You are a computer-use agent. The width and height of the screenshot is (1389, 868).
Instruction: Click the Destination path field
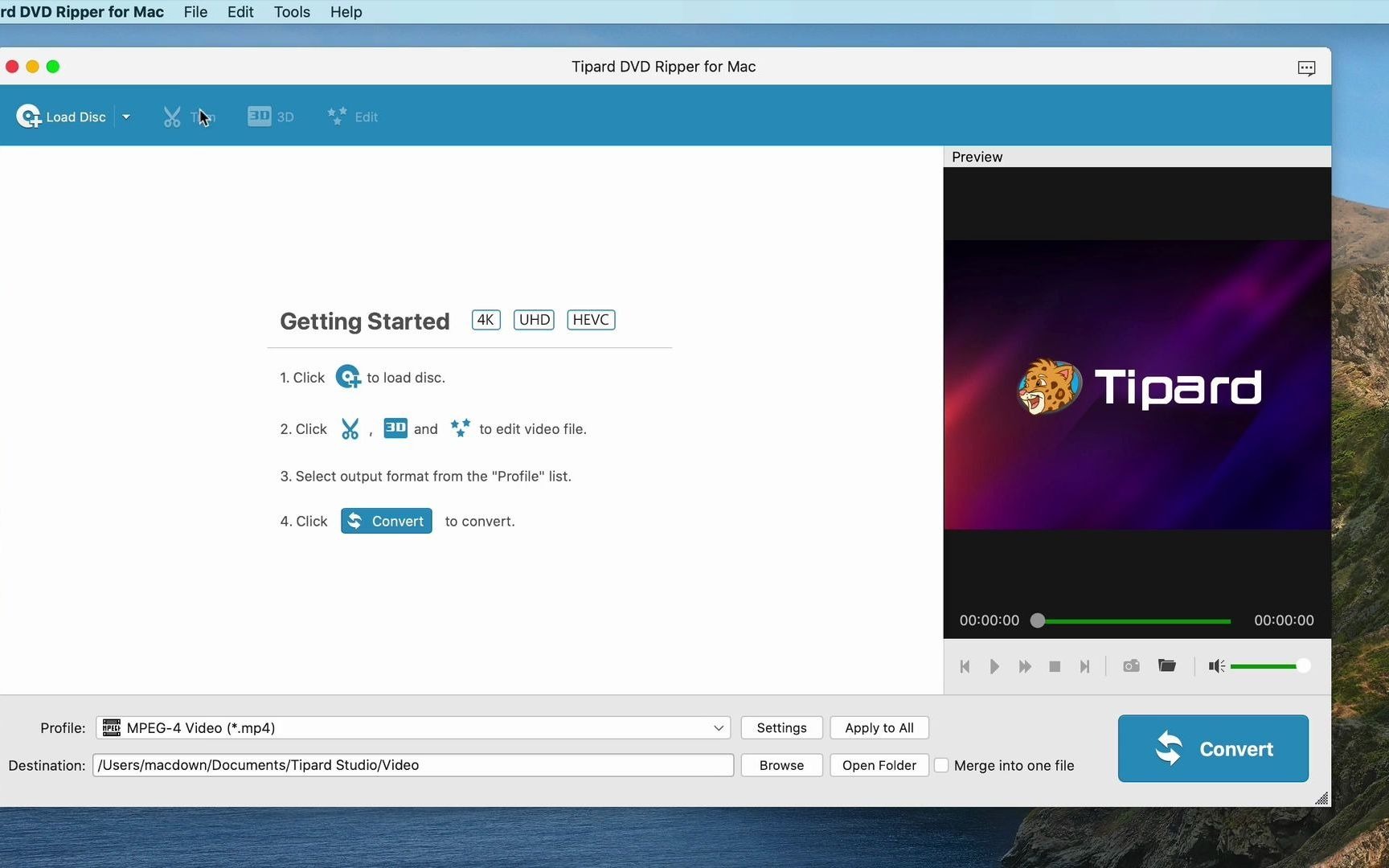pyautogui.click(x=412, y=764)
